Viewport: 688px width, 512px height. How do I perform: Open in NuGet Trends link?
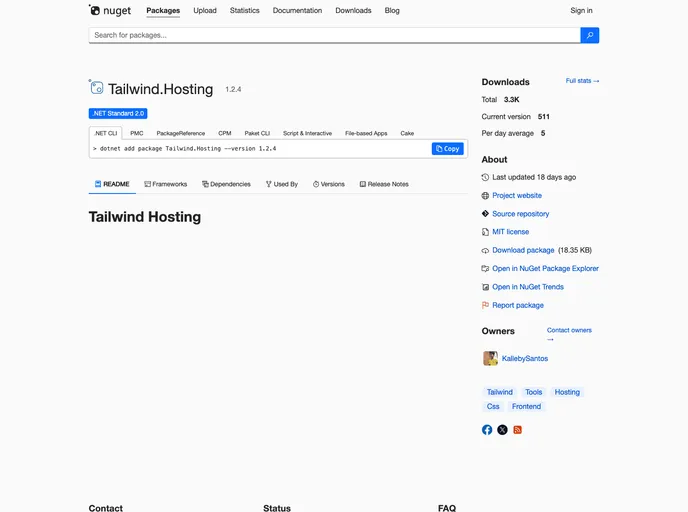point(528,287)
